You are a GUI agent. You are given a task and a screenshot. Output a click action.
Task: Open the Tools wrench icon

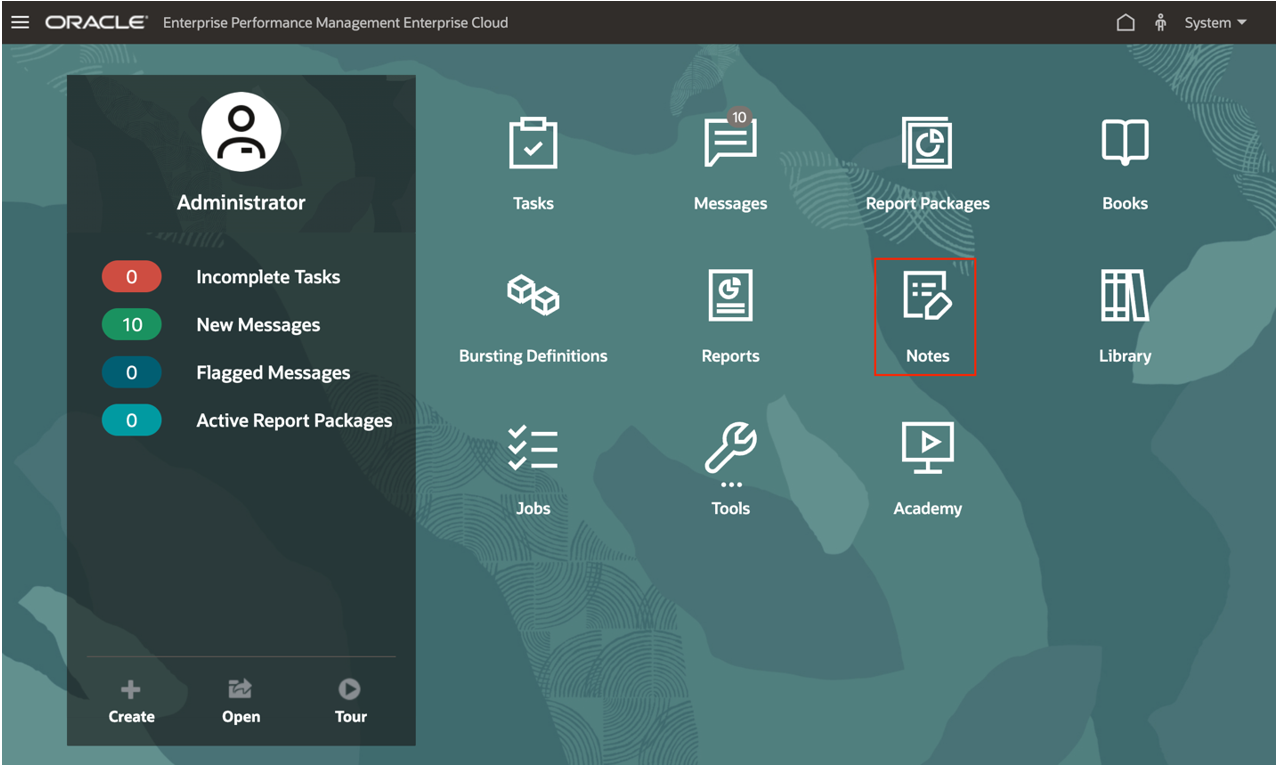click(730, 448)
